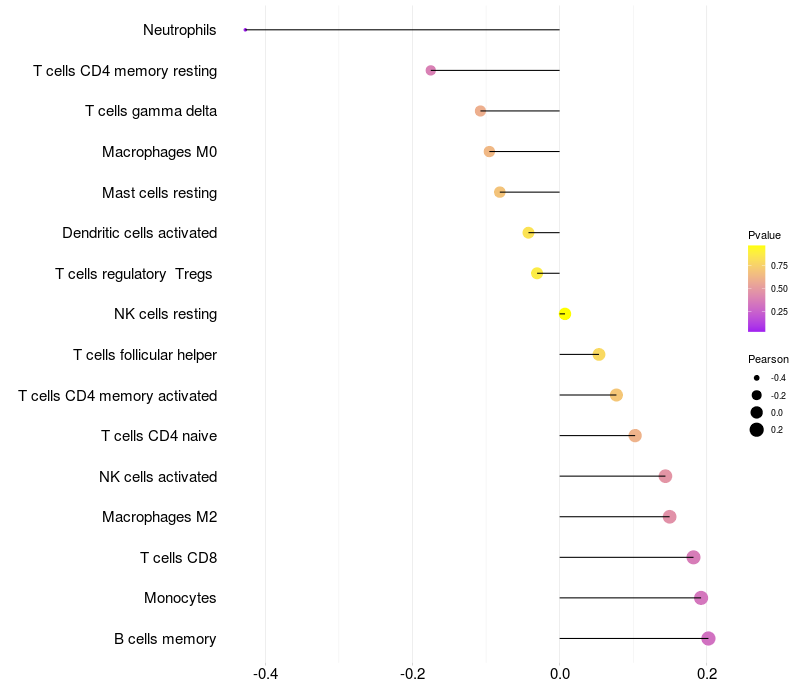
Task: Click the T cells CD8 data point
Action: tap(693, 557)
